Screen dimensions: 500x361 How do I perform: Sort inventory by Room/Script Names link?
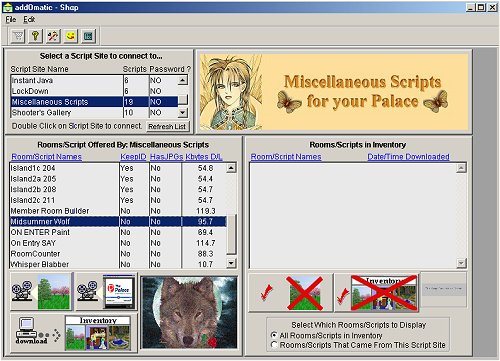click(286, 156)
